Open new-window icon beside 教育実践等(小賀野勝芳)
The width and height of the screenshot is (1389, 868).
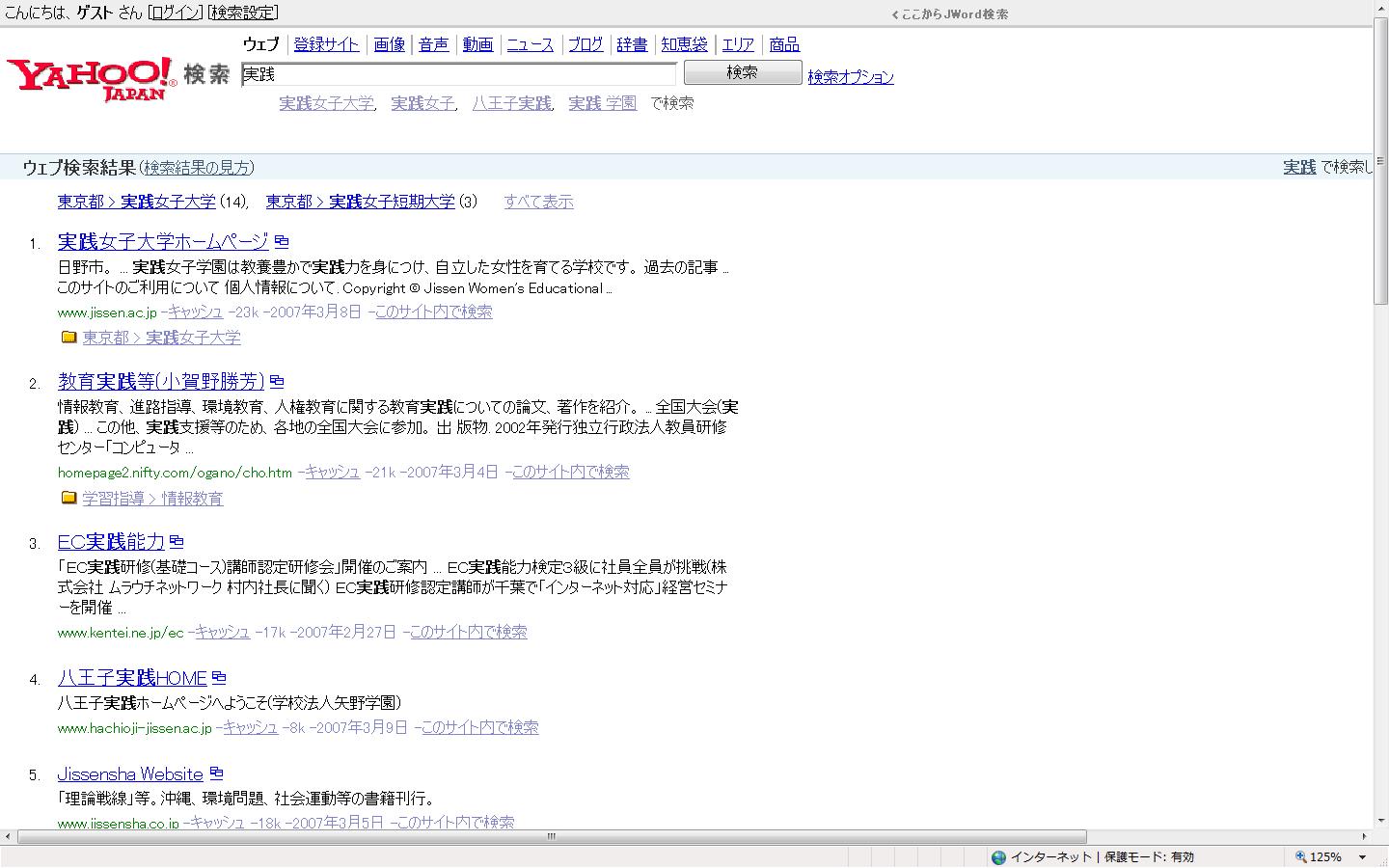pos(278,382)
